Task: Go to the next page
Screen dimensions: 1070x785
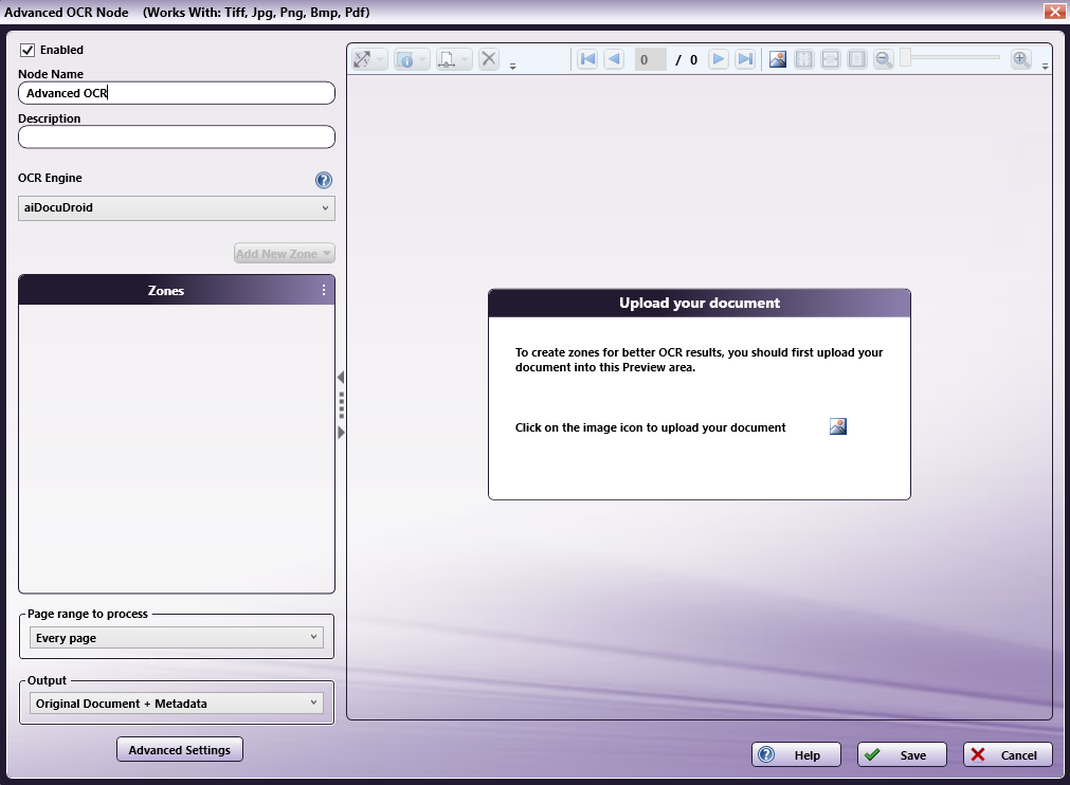Action: pos(718,59)
